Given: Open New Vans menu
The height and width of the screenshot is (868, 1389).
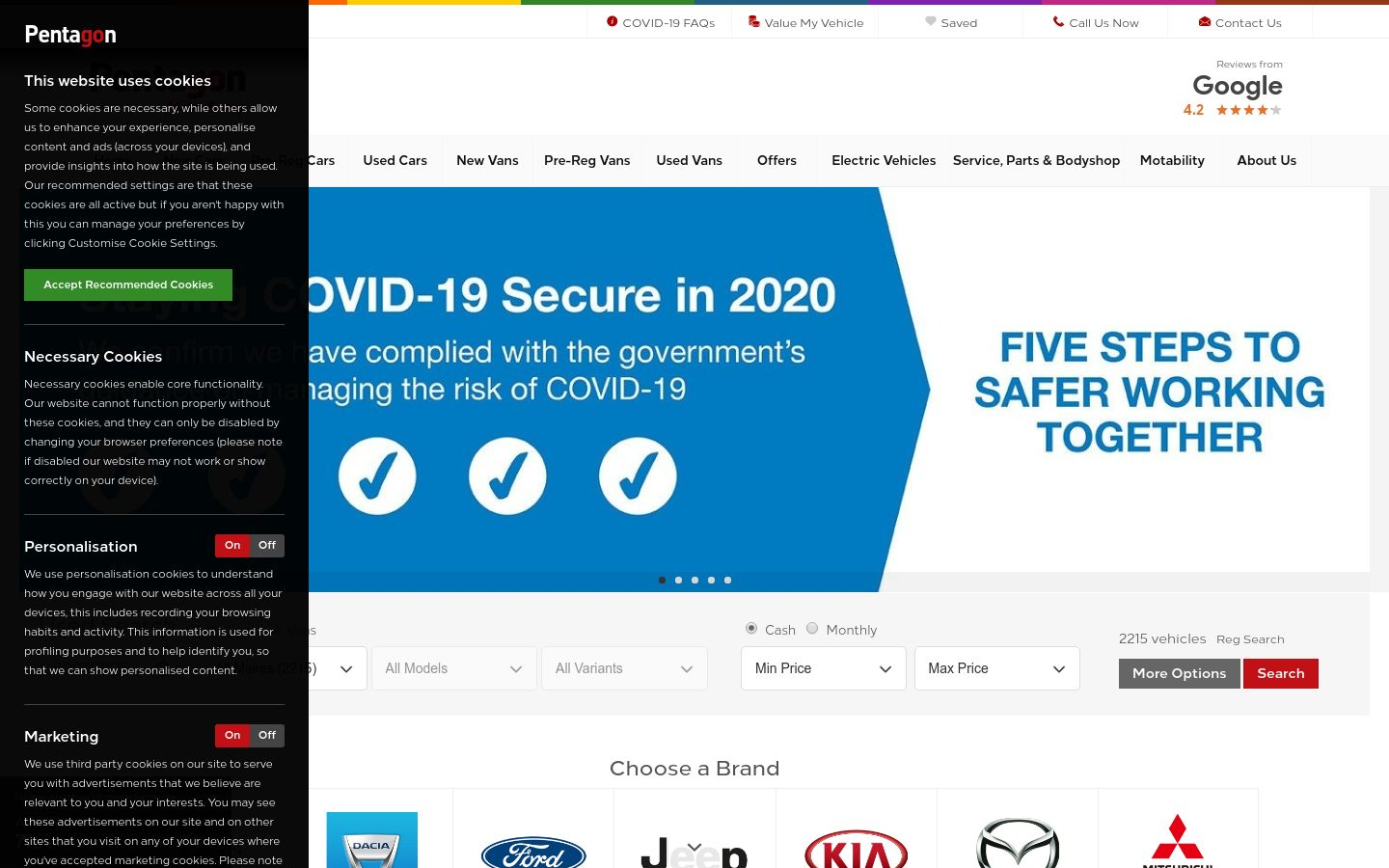Looking at the screenshot, I should point(487,160).
